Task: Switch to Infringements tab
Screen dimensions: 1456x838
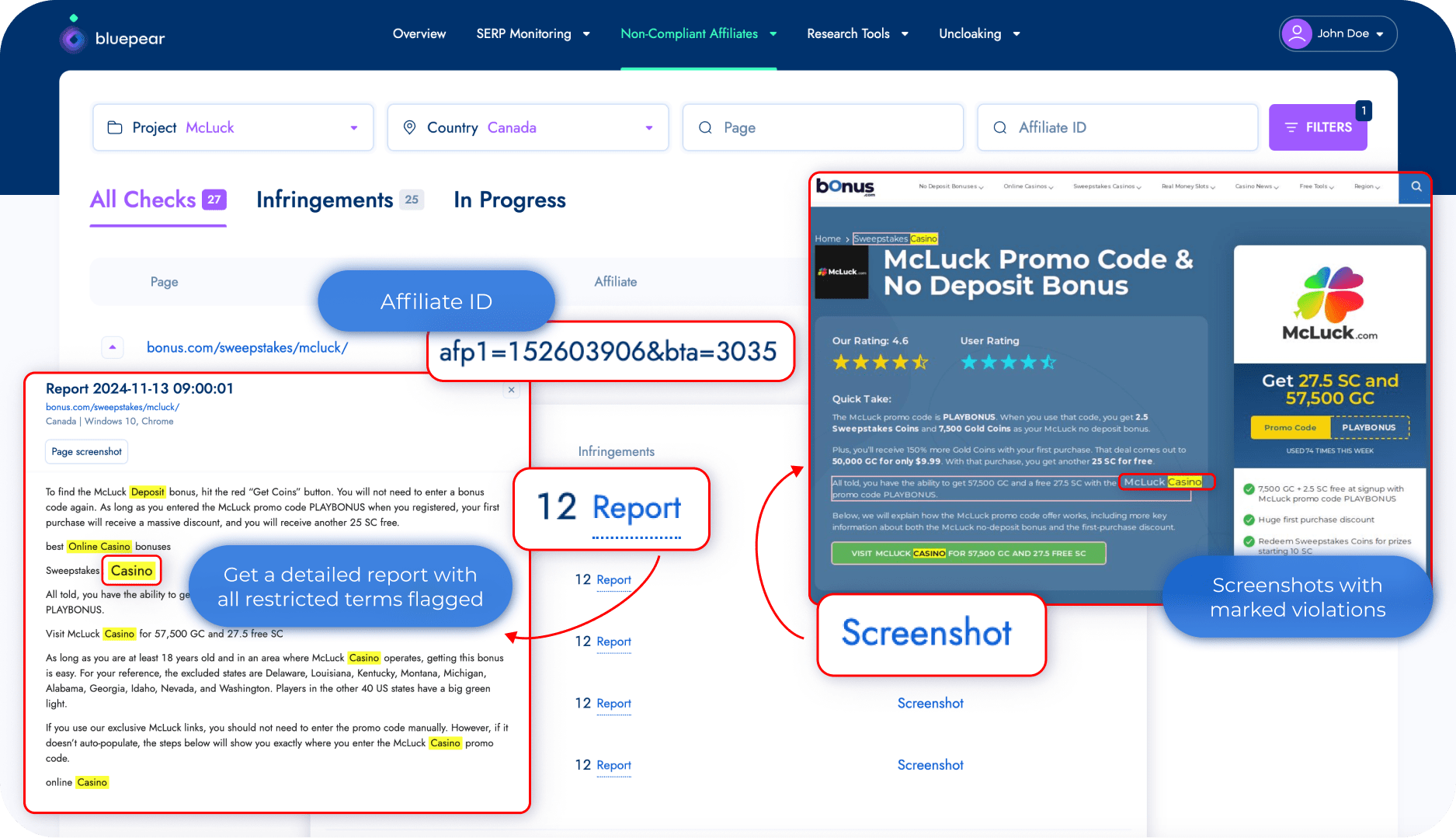Action: [x=340, y=200]
